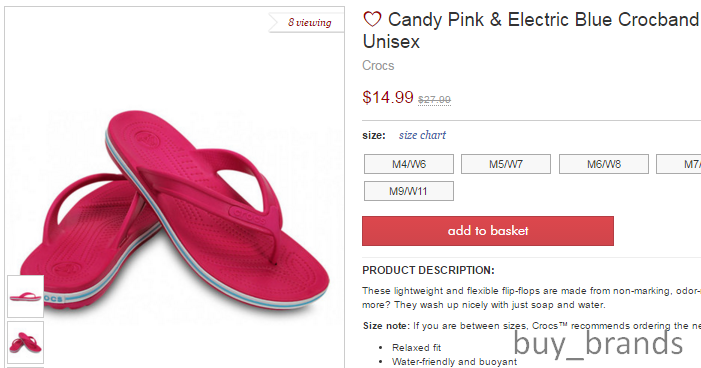Click the heart wishlist icon beside title

click(x=372, y=20)
